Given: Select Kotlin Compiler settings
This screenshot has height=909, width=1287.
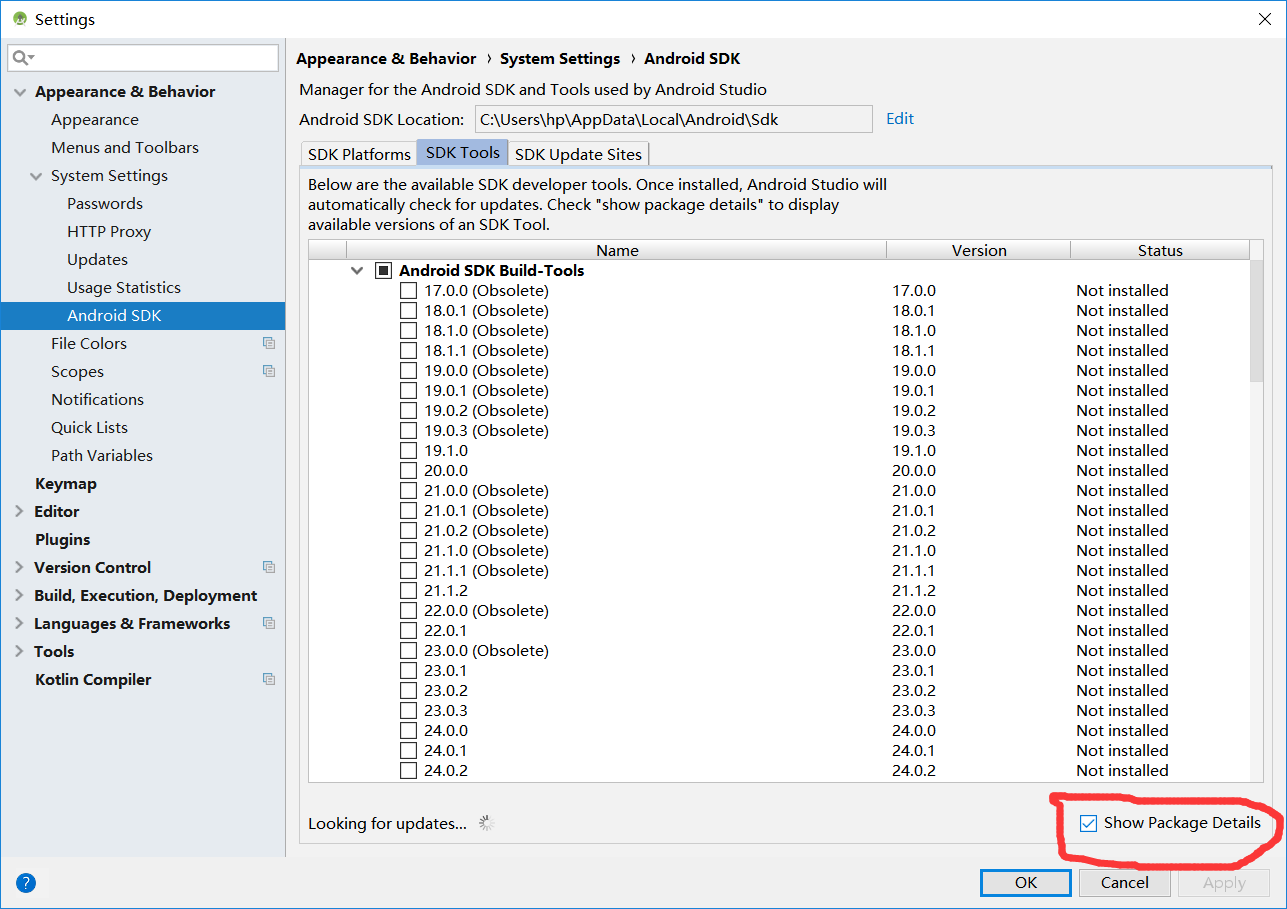Looking at the screenshot, I should (x=93, y=679).
